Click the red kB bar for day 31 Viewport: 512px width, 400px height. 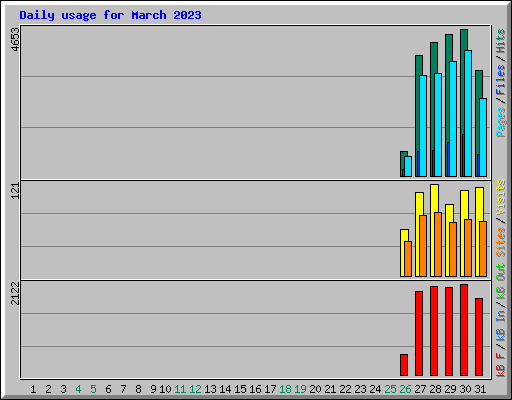coord(479,337)
